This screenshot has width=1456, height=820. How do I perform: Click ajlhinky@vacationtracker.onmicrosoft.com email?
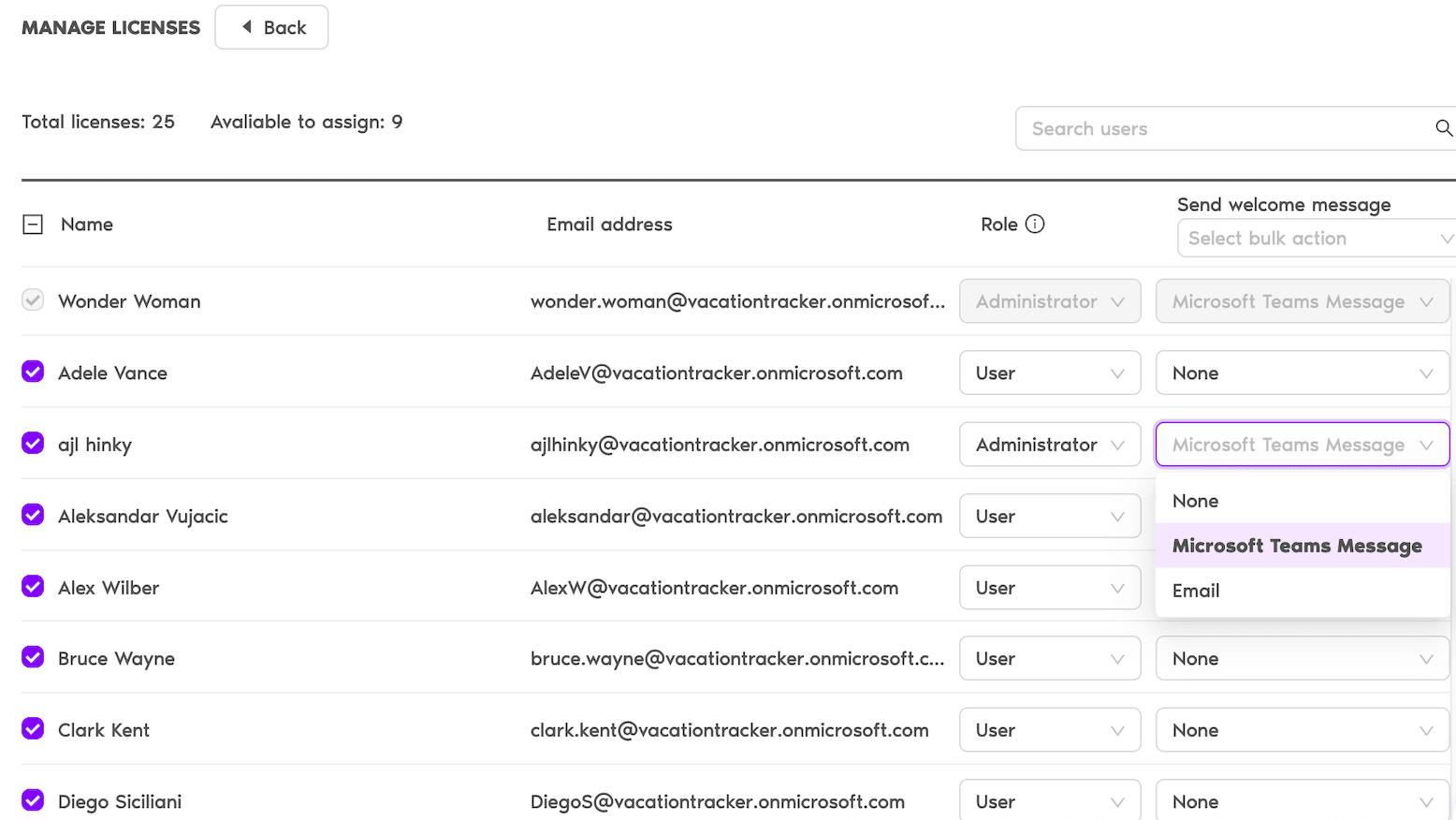[x=720, y=445]
